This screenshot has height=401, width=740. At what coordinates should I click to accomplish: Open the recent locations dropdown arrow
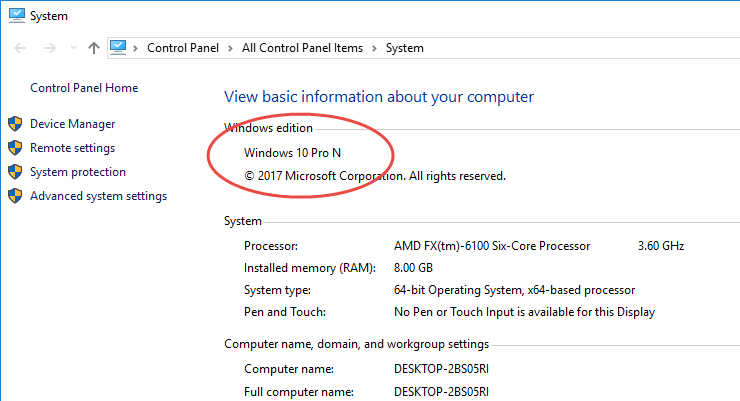[73, 48]
